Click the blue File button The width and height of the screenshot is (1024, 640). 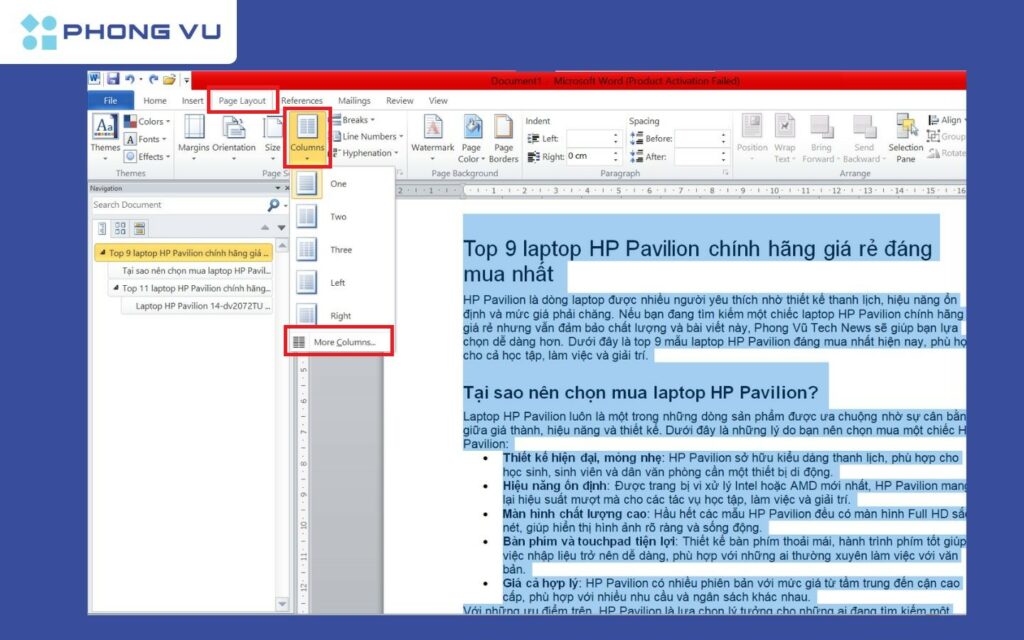110,101
